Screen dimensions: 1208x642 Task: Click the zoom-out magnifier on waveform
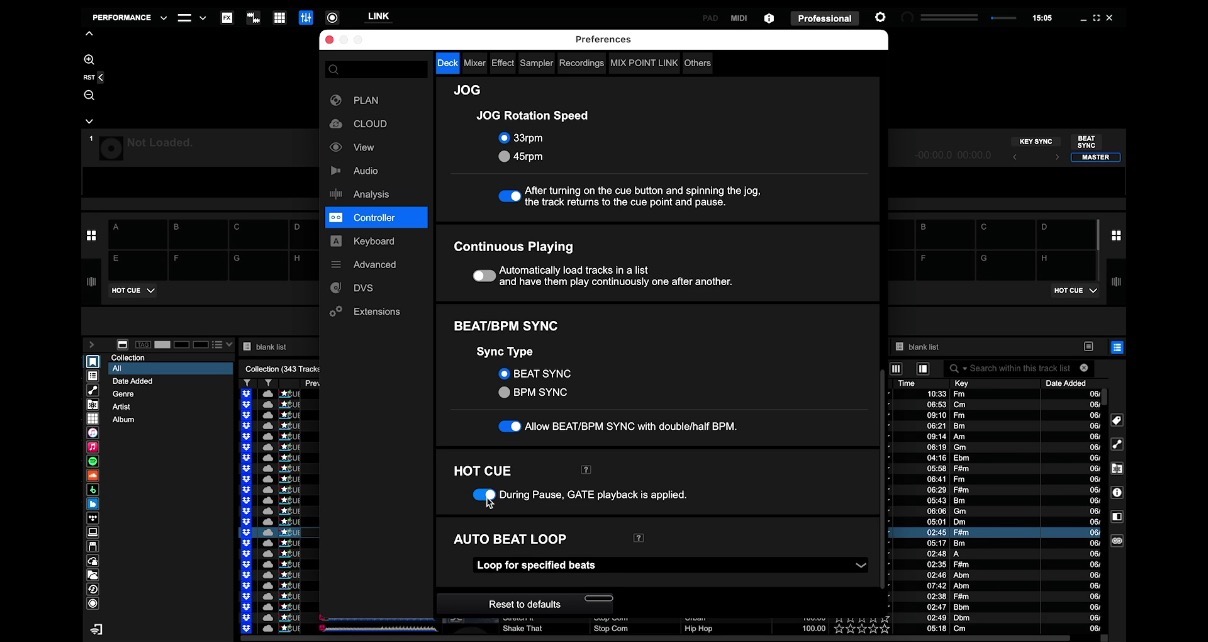[x=89, y=95]
